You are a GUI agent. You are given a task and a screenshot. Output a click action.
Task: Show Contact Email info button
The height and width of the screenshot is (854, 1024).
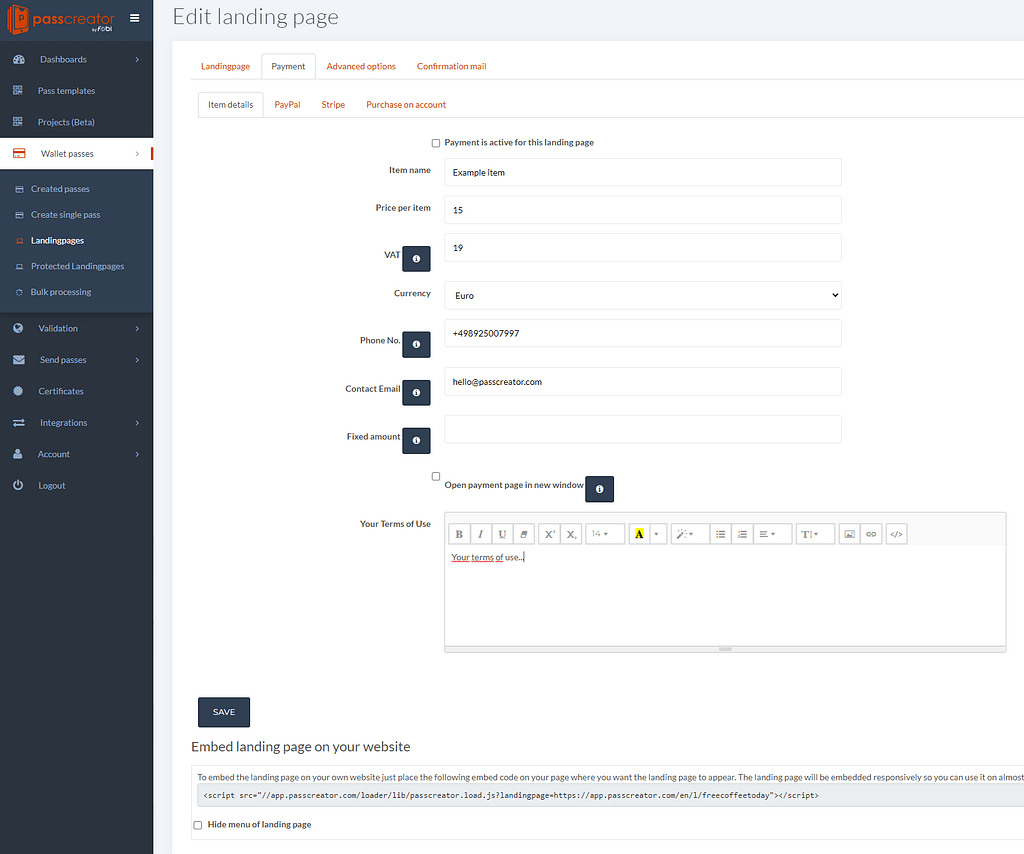point(416,392)
